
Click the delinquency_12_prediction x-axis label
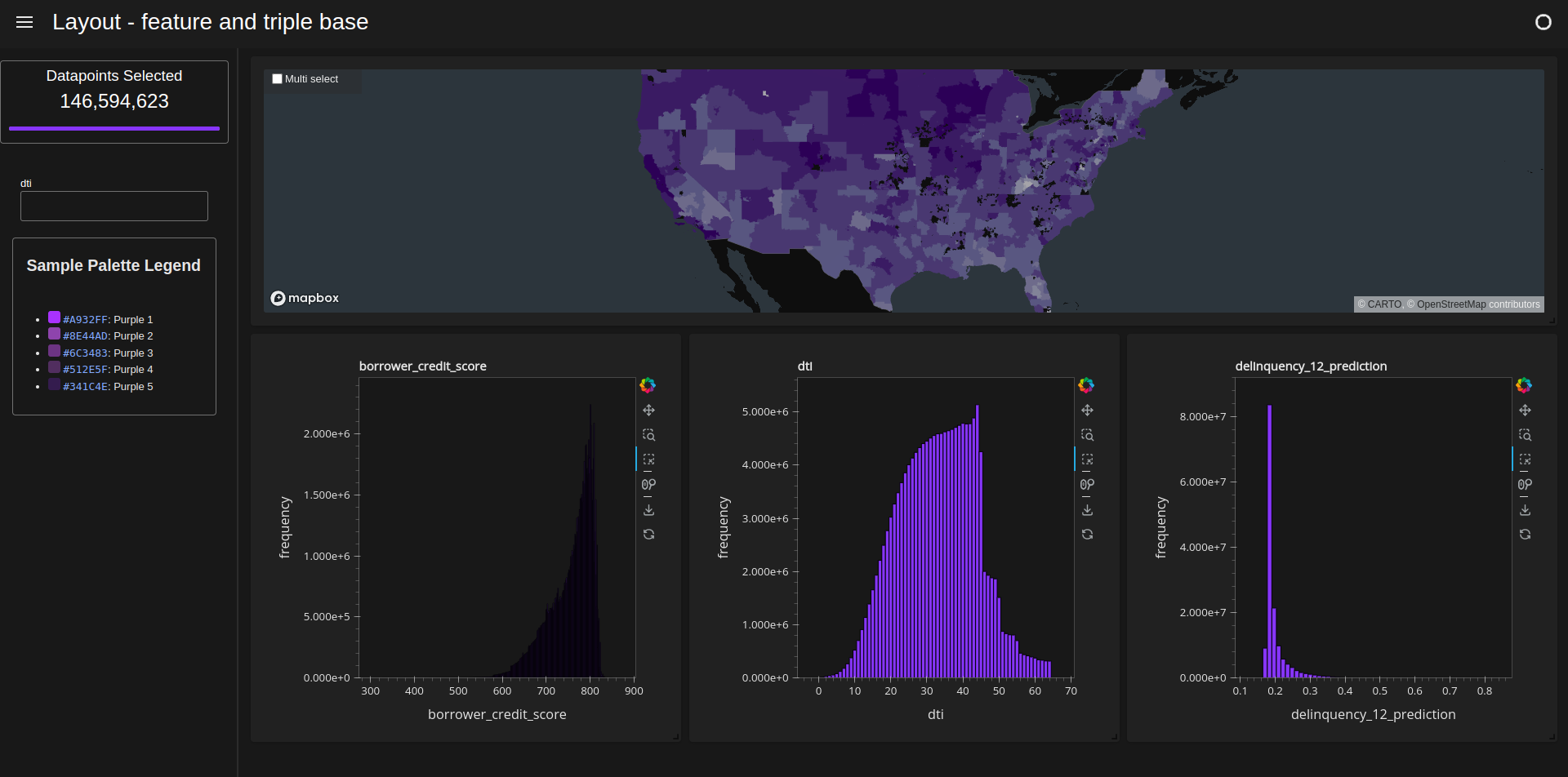point(1373,715)
